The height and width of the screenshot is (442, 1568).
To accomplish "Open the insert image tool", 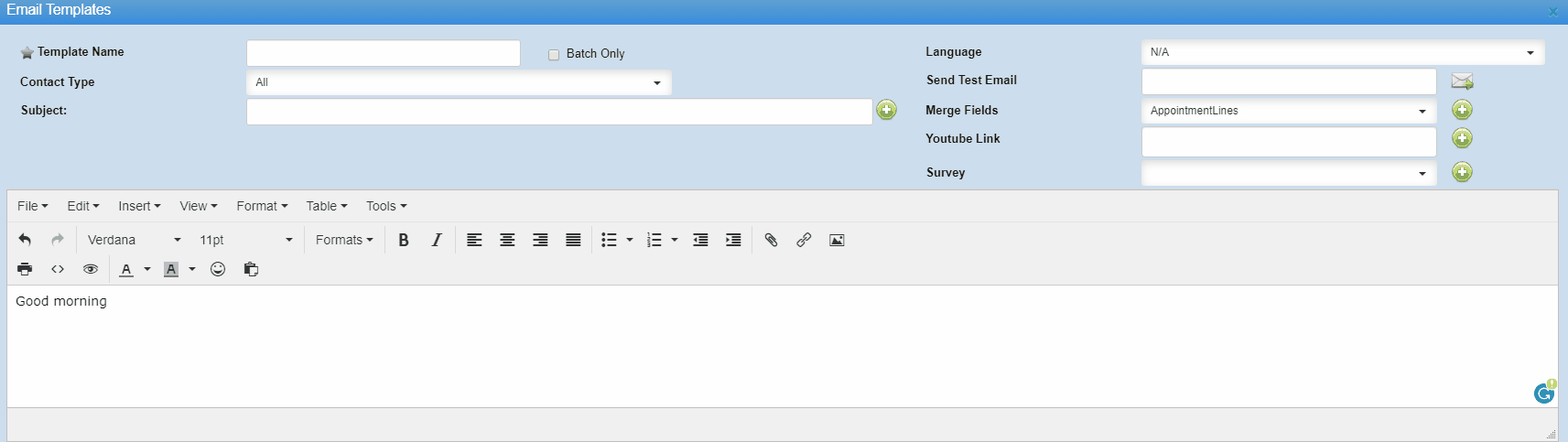I will 837,240.
